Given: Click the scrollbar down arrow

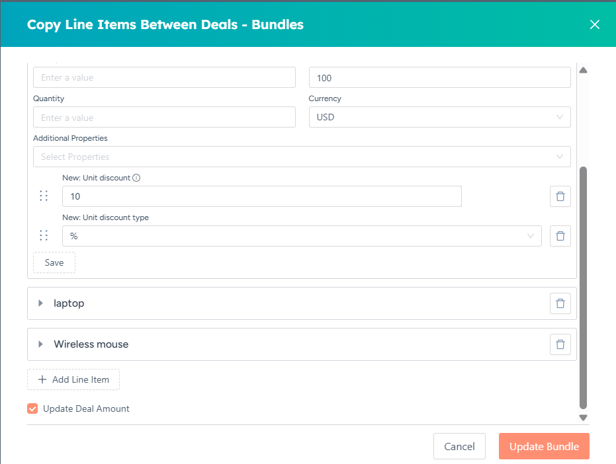Looking at the screenshot, I should coord(583,418).
